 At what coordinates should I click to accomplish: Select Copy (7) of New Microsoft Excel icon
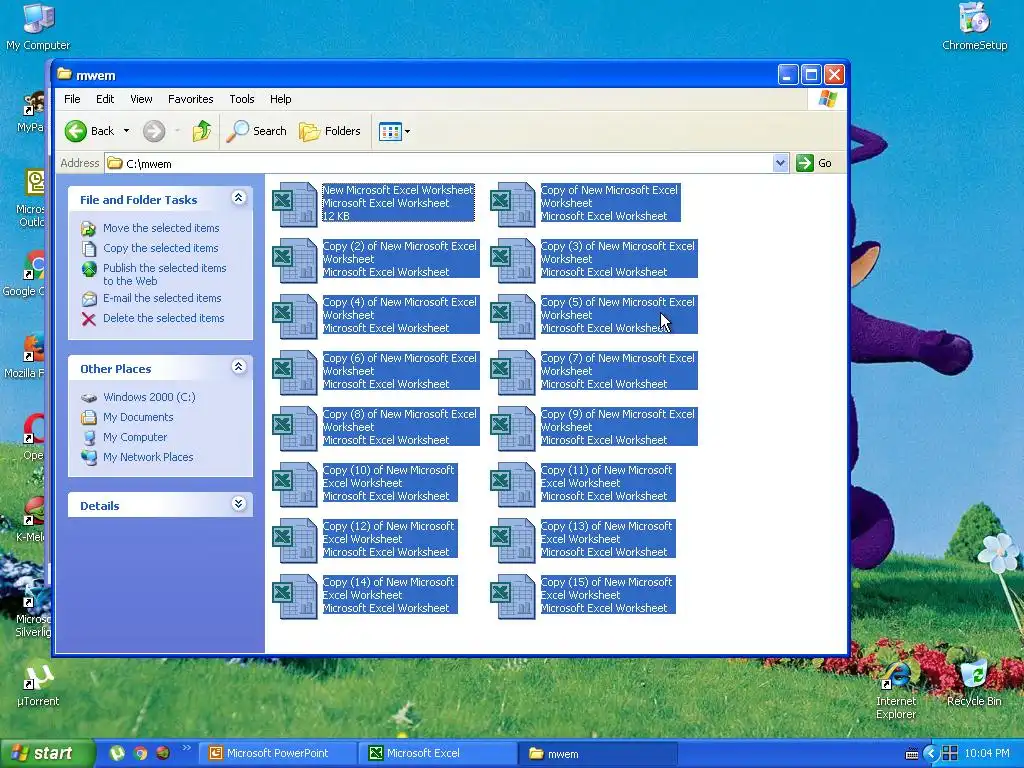513,373
